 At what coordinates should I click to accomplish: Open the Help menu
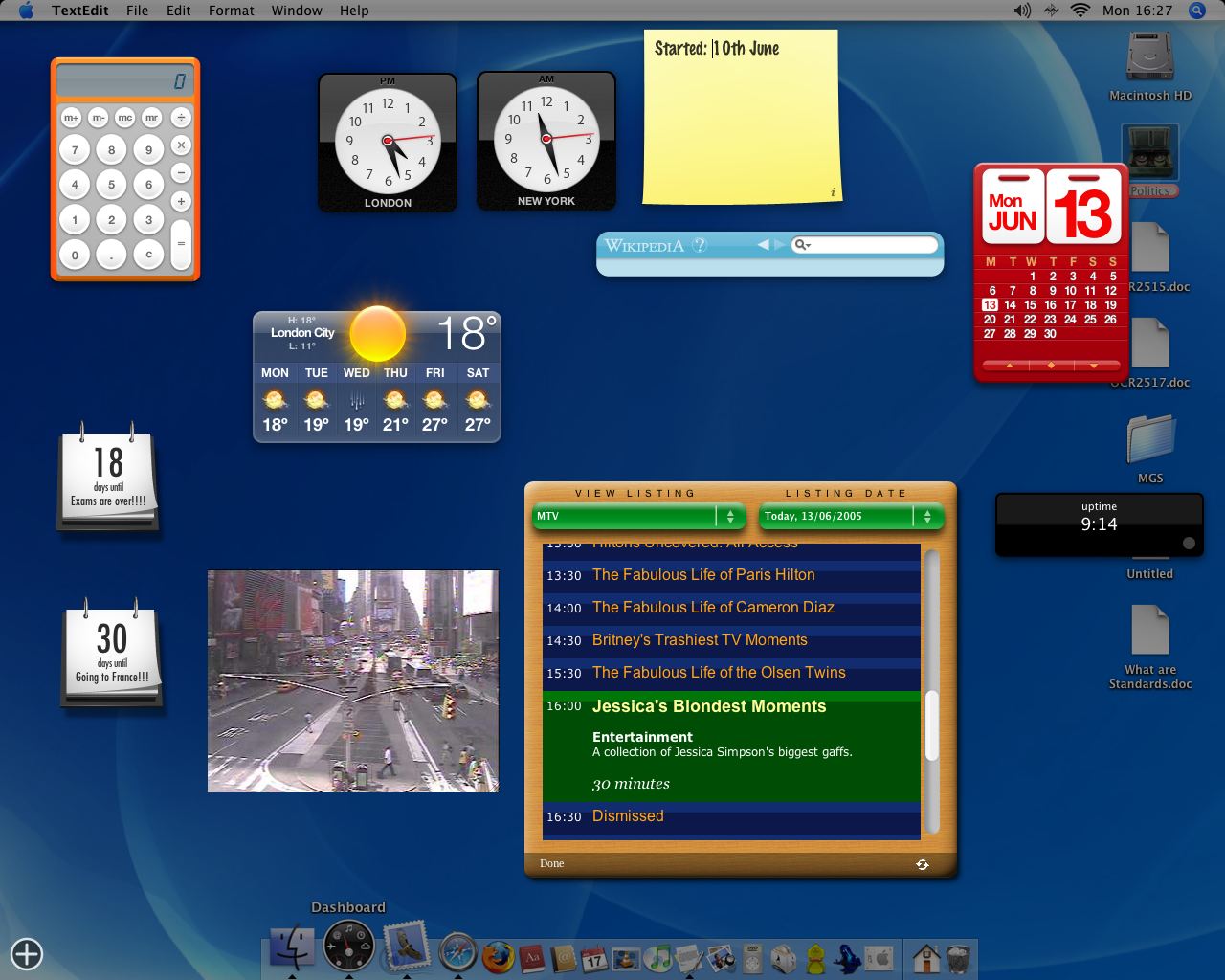[x=354, y=11]
